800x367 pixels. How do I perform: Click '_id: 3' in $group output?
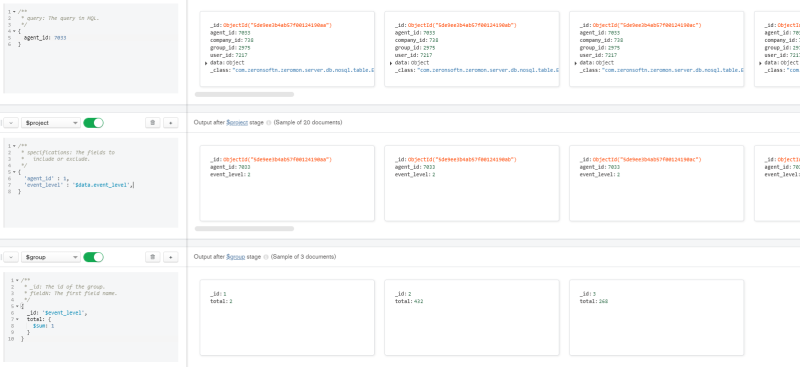click(x=588, y=294)
